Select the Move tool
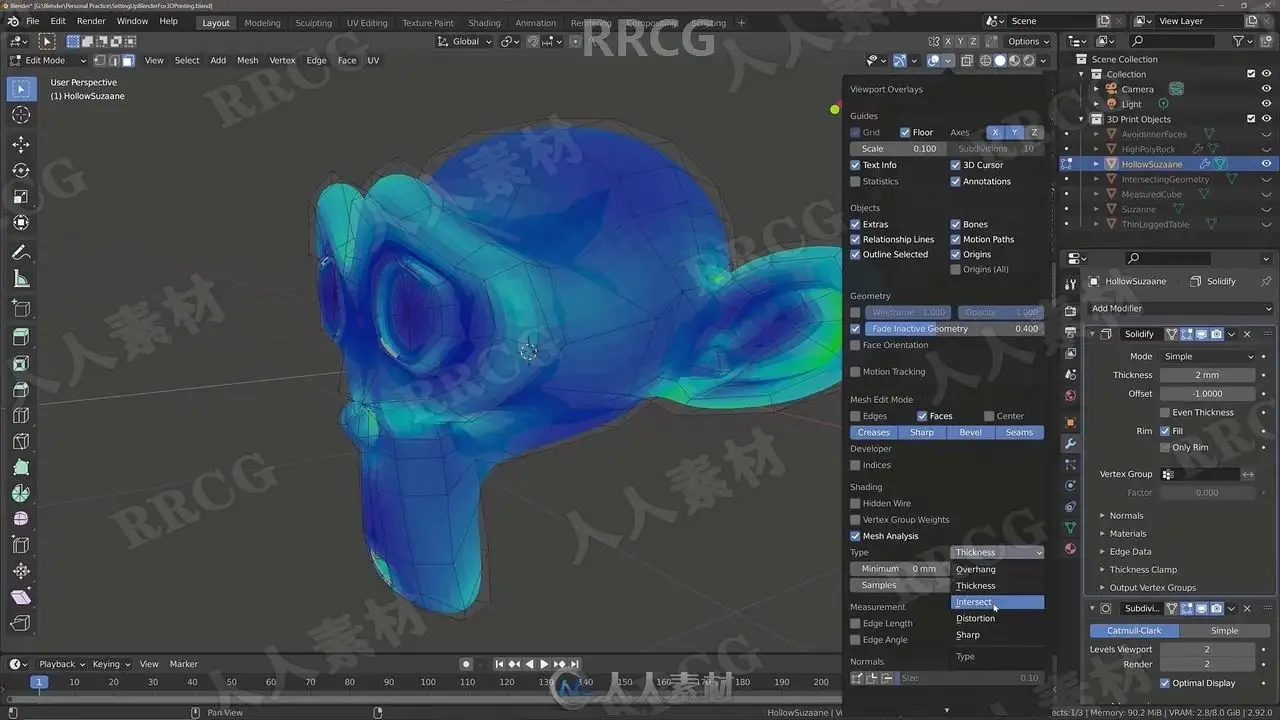 21,145
